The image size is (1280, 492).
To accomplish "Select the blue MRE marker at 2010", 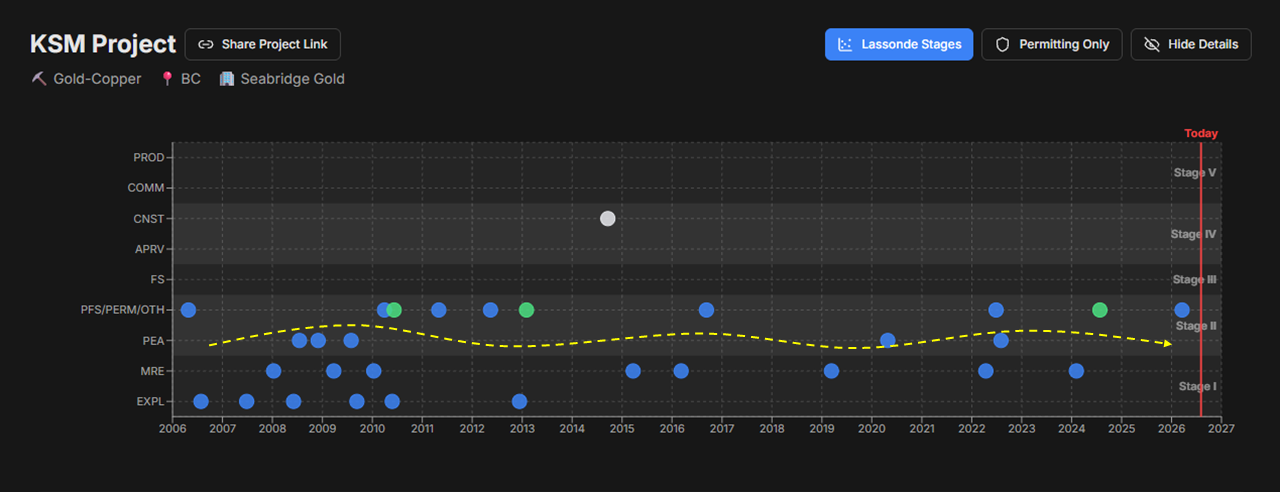I will [x=373, y=371].
